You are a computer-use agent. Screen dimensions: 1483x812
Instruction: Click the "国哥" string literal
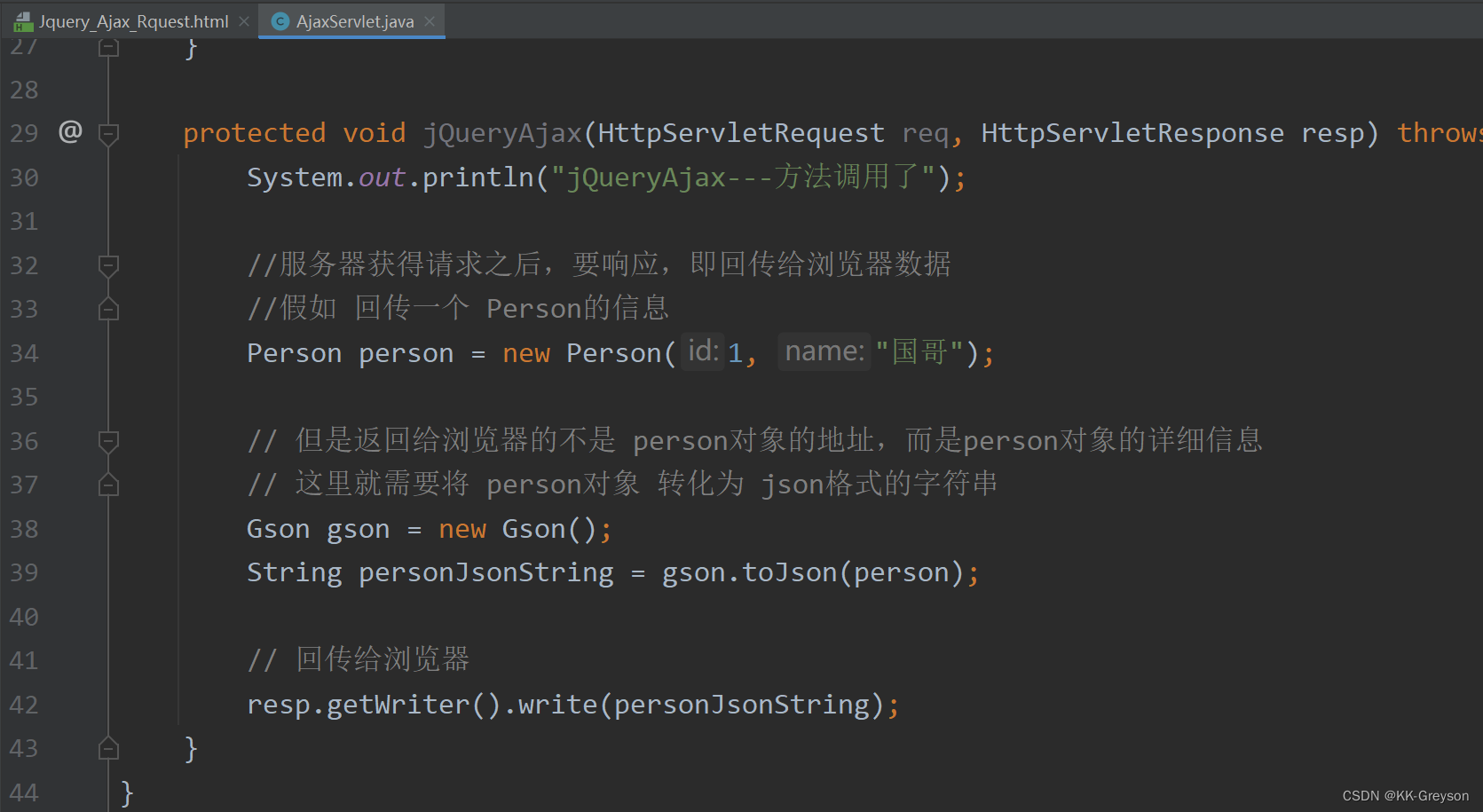(x=919, y=352)
